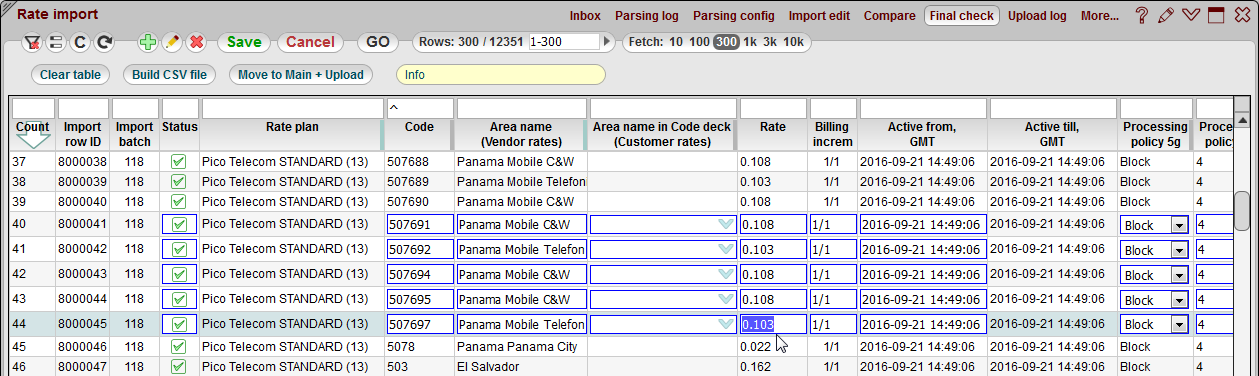This screenshot has height=376, width=1259.
Task: Click the pencil icon in title bar
Action: point(1165,15)
